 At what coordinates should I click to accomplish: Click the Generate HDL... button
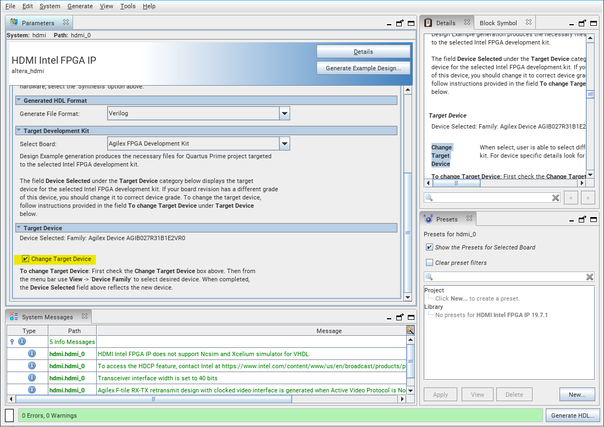(572, 415)
